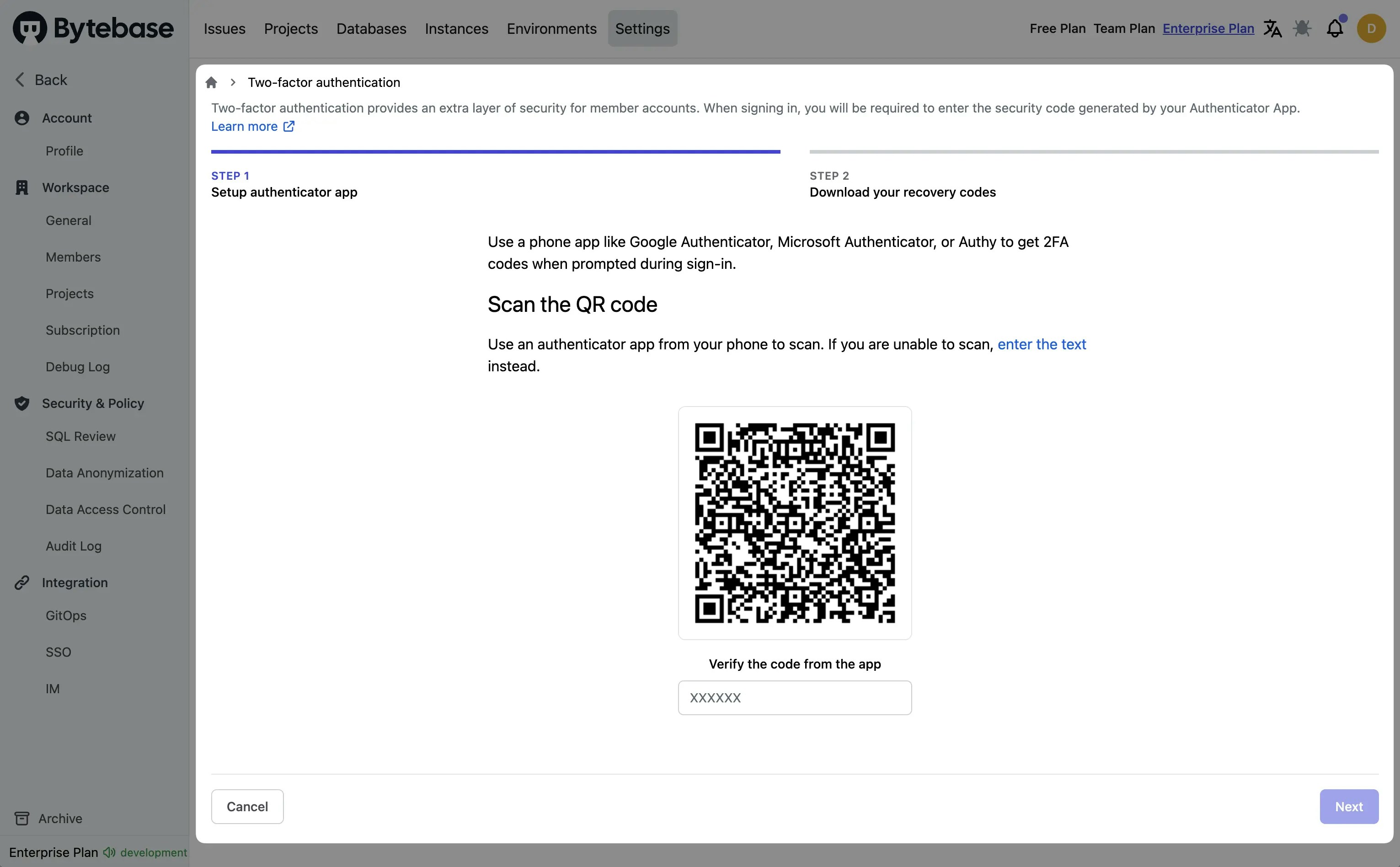The width and height of the screenshot is (1400, 867).
Task: Click the chevron in the breadcrumb
Action: pyautogui.click(x=232, y=82)
